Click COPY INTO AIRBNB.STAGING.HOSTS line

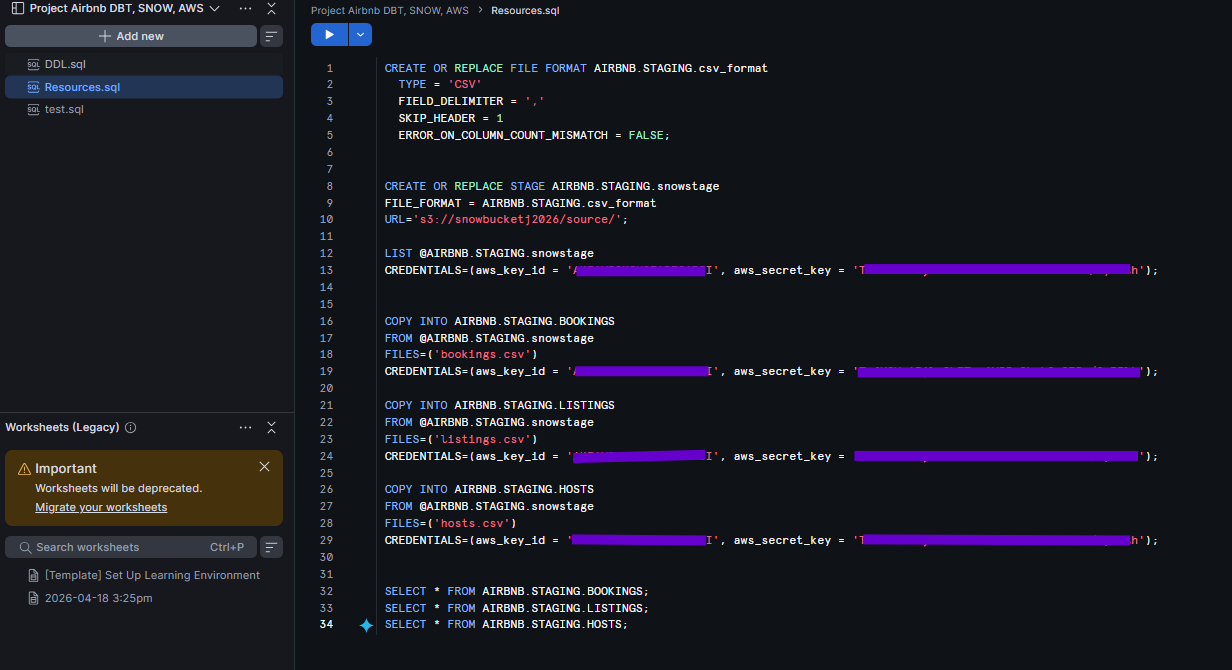[489, 489]
